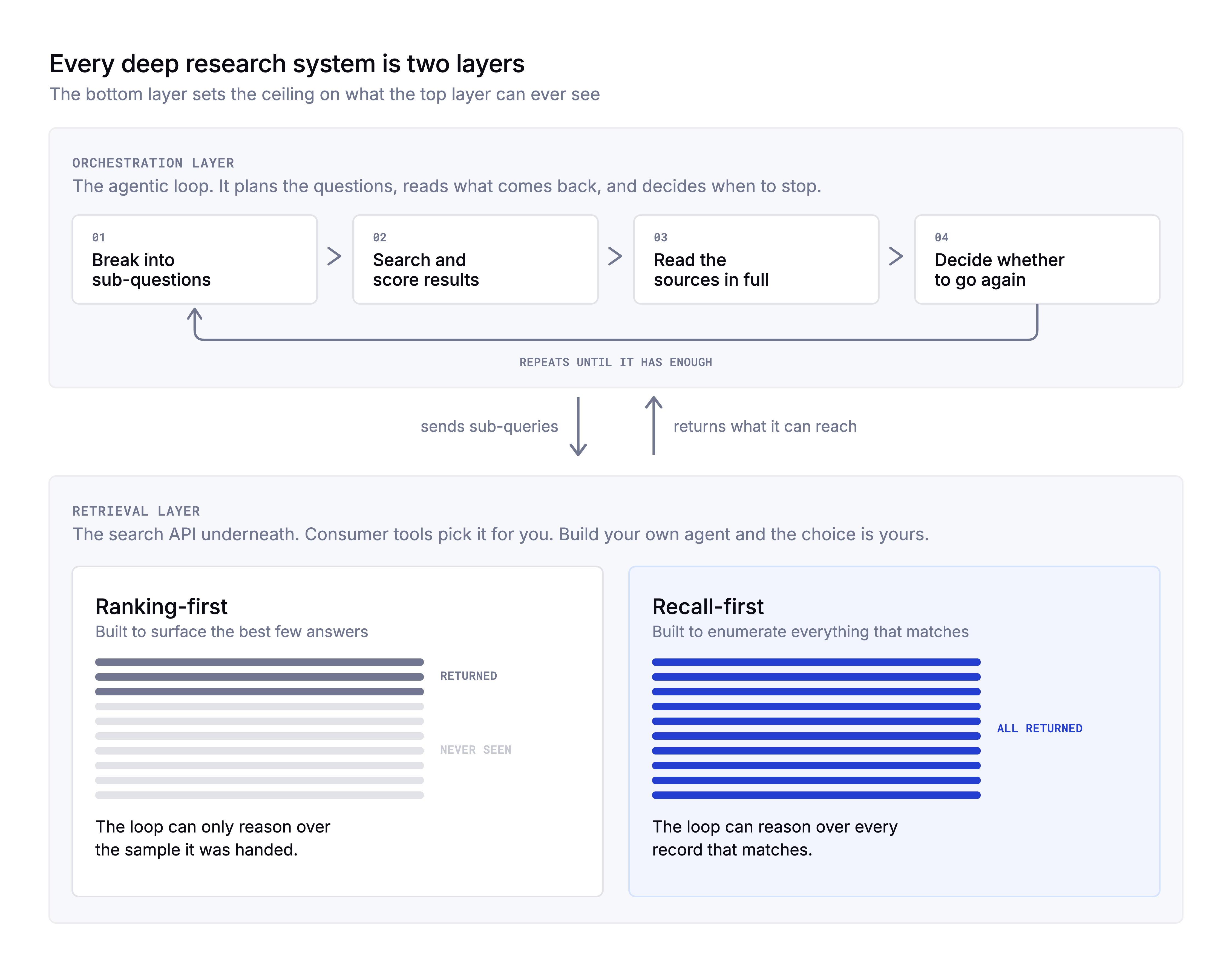
Task: Click 'The loop can reason over every' caption
Action: point(775,838)
